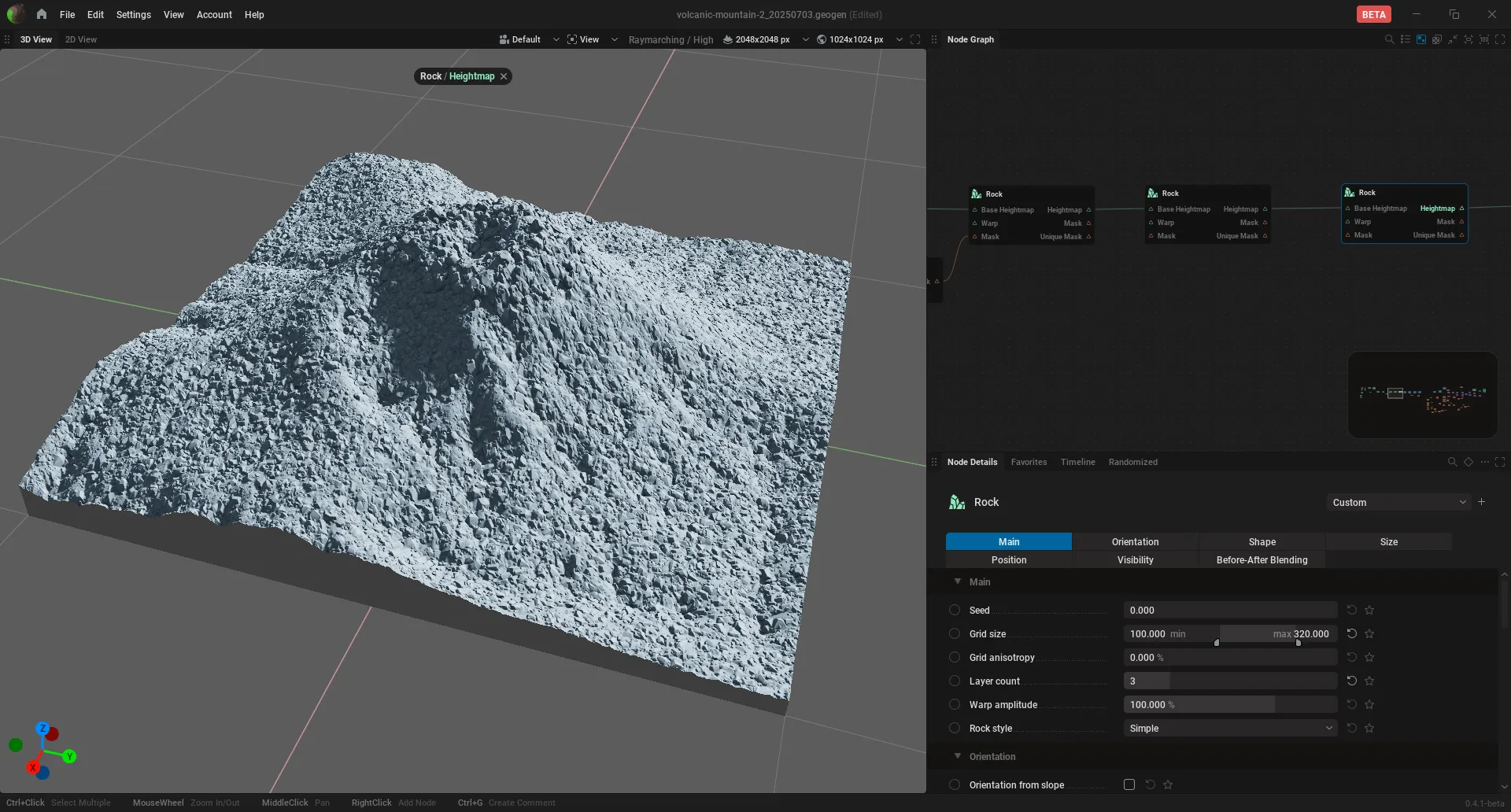The image size is (1511, 812).
Task: Open the Custom preset dropdown
Action: (x=1398, y=502)
